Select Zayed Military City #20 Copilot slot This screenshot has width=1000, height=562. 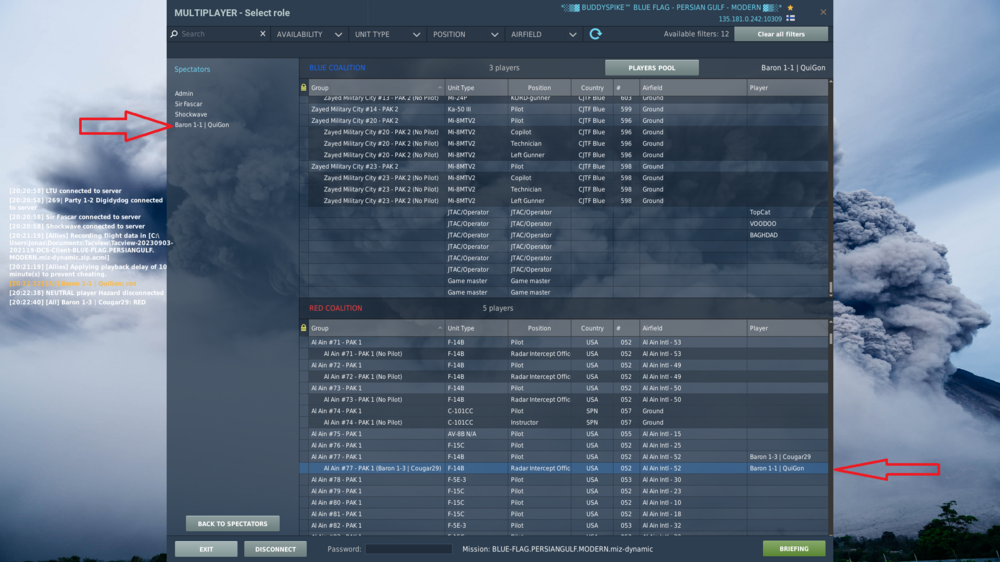click(x=564, y=132)
